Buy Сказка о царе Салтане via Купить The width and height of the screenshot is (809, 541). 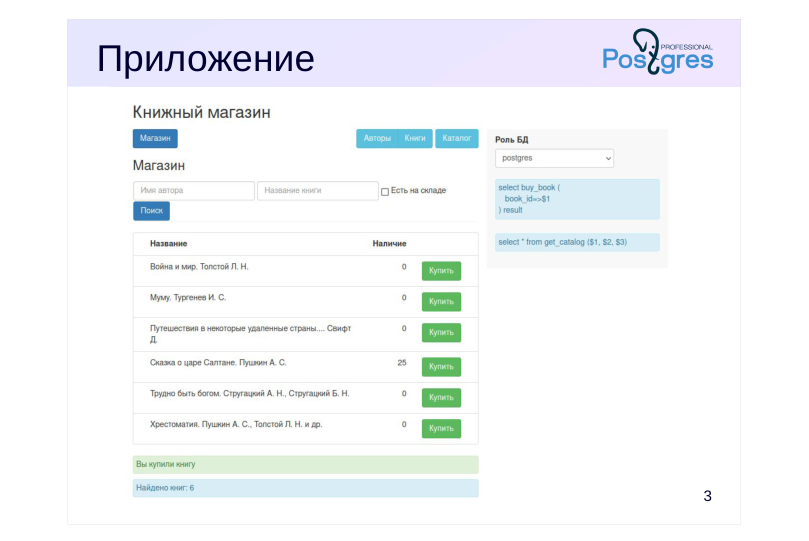[441, 367]
